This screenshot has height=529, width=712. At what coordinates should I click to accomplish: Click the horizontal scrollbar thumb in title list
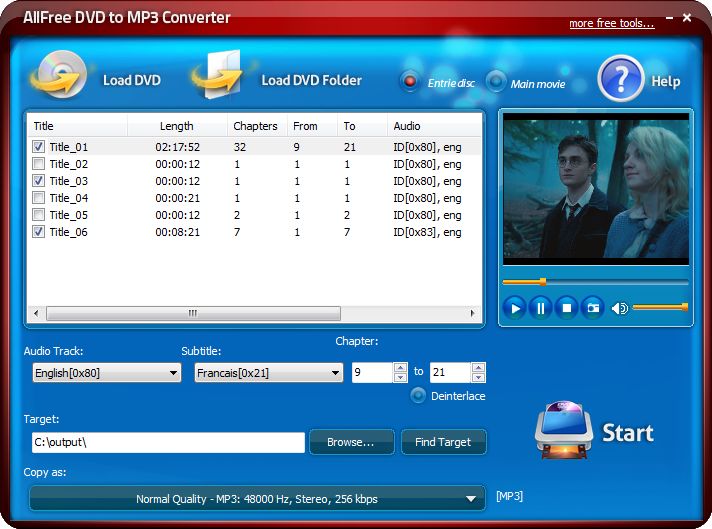pyautogui.click(x=193, y=313)
